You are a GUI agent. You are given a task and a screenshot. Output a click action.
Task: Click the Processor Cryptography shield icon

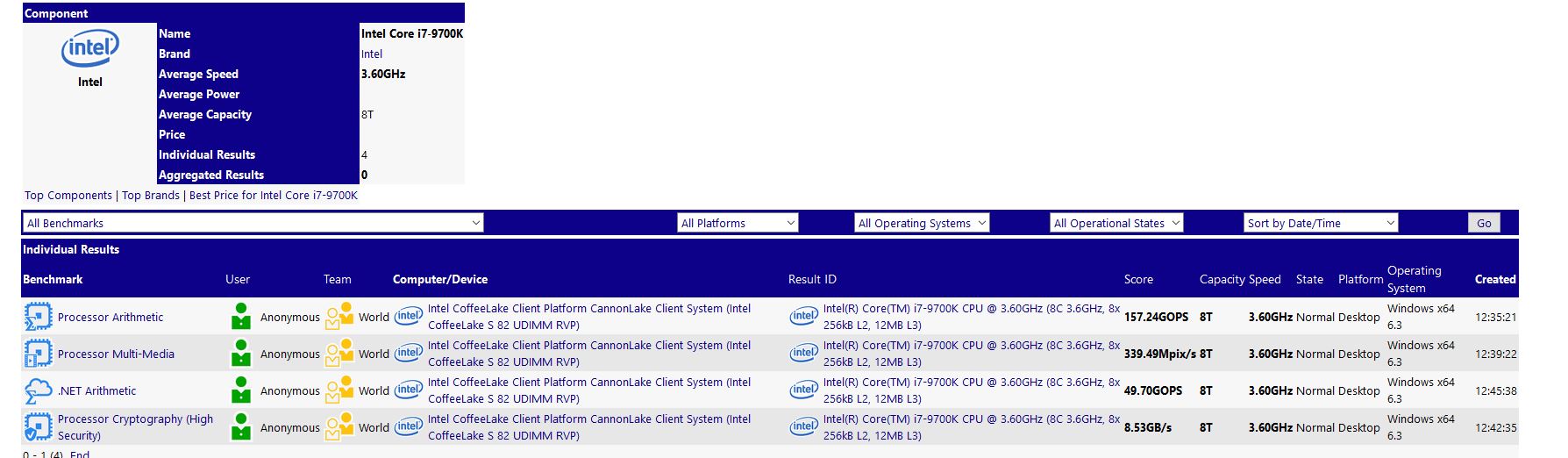tap(39, 427)
